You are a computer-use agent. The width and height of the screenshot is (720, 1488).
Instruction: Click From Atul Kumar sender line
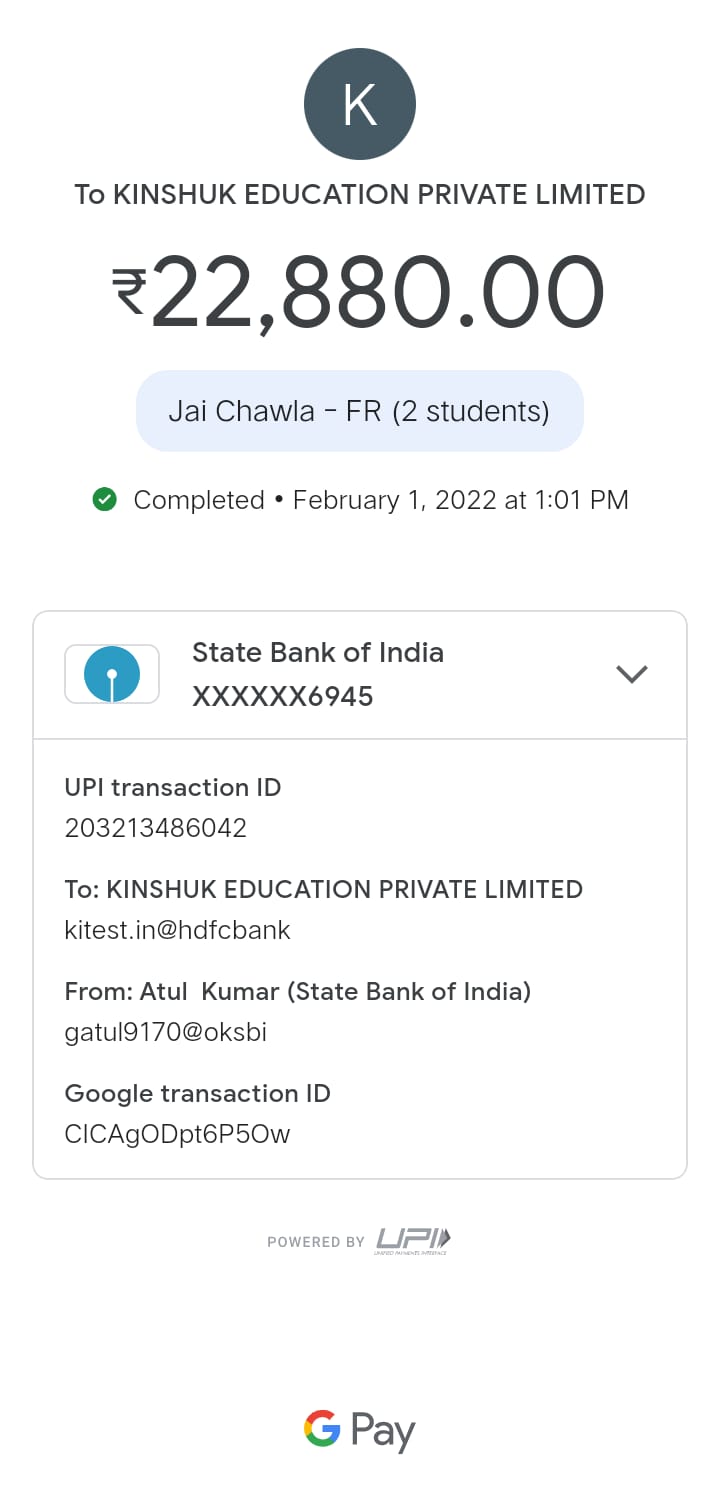(x=297, y=991)
